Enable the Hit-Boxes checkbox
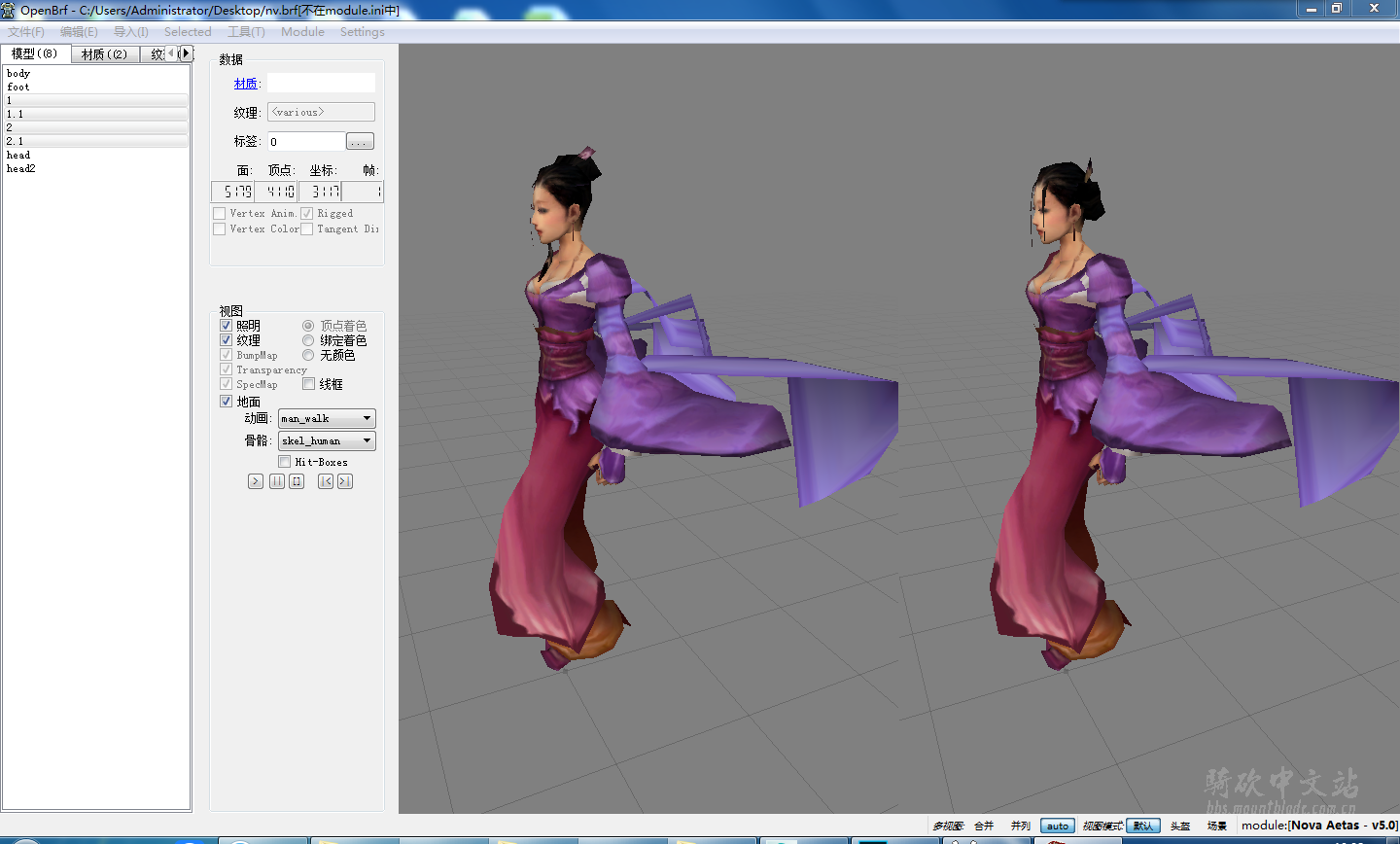Viewport: 1400px width, 844px height. [285, 462]
